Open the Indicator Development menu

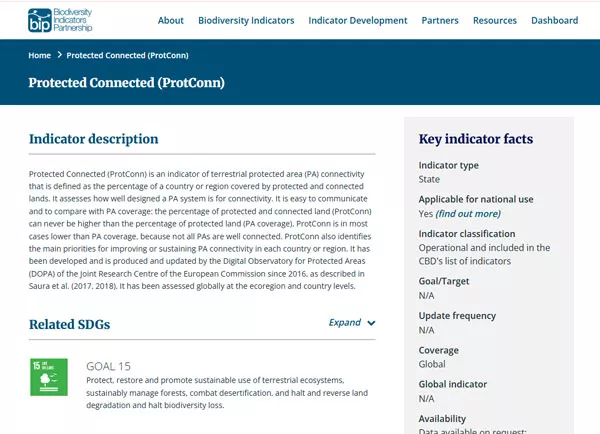(x=358, y=20)
